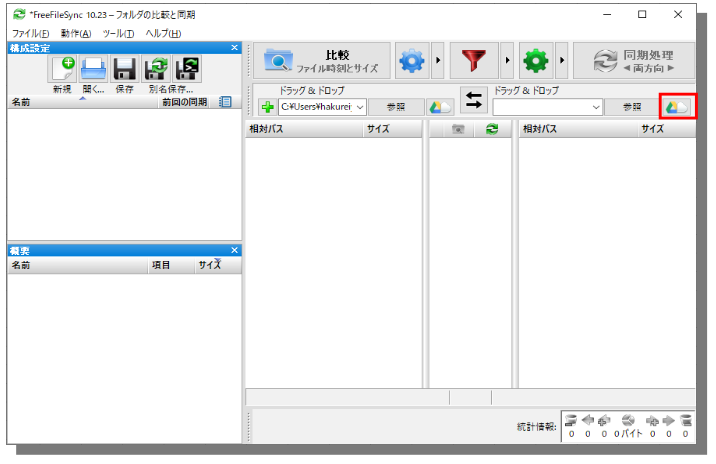The height and width of the screenshot is (464, 716).
Task: Select cloud storage for right folder
Action: click(678, 107)
